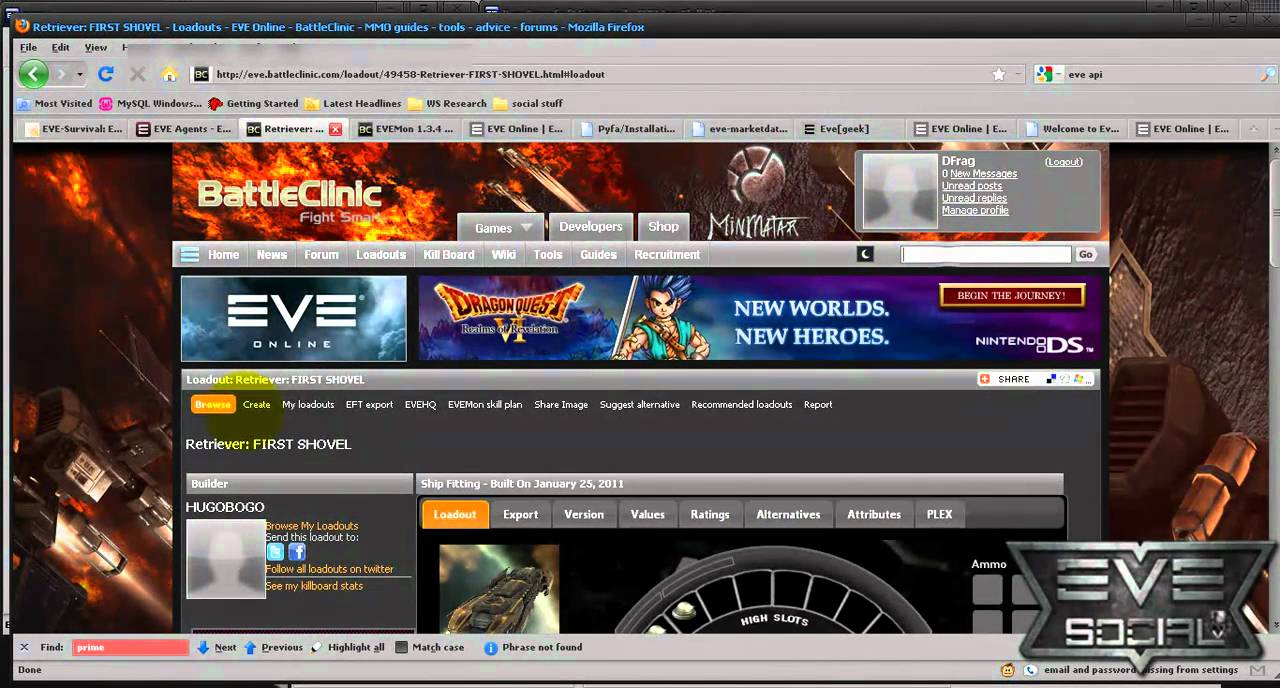1280x688 pixels.
Task: Switch to Pyfa/Installati tab
Action: 629,129
